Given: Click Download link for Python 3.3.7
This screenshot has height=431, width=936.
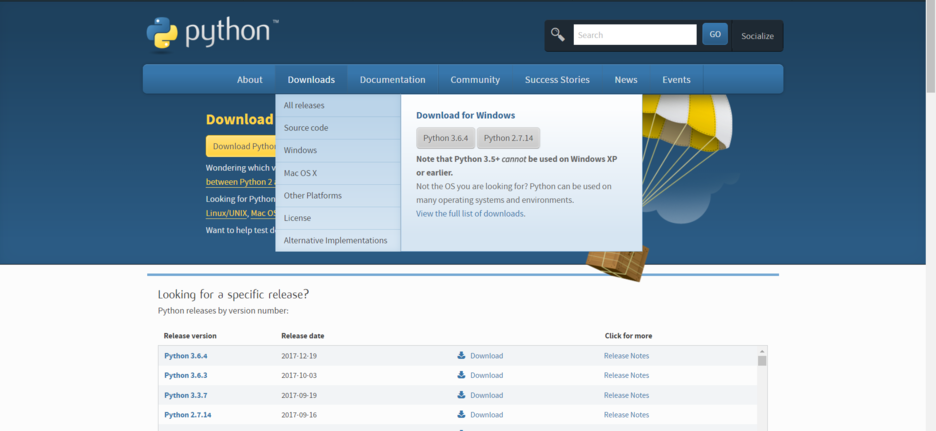Looking at the screenshot, I should point(487,395).
